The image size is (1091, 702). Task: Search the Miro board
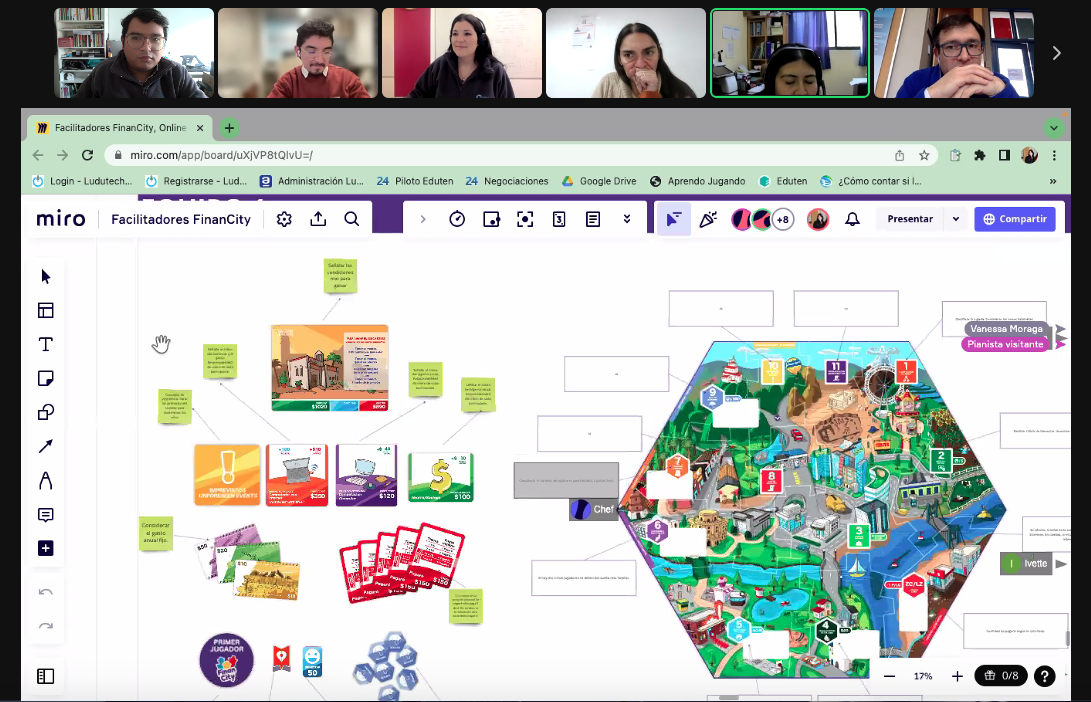click(x=352, y=219)
